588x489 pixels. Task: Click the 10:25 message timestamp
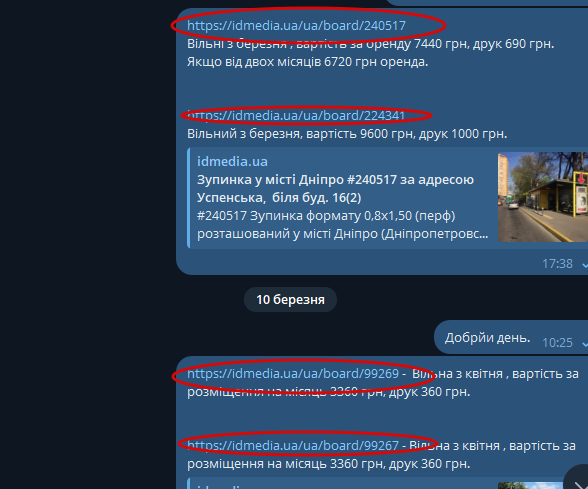click(x=557, y=343)
